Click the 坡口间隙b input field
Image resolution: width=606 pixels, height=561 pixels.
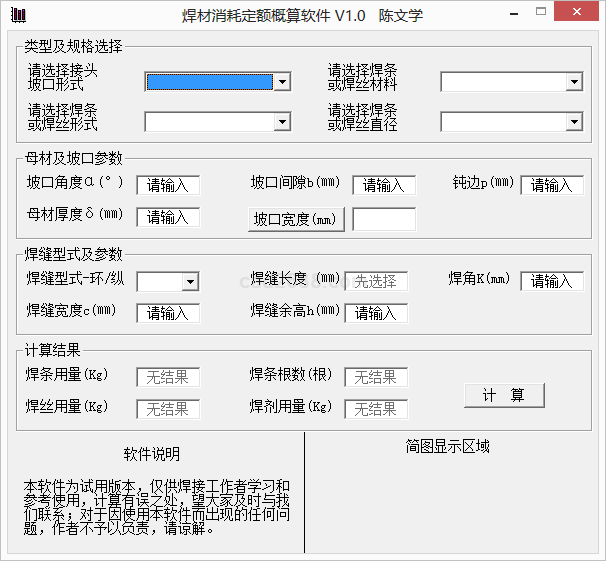[x=384, y=185]
